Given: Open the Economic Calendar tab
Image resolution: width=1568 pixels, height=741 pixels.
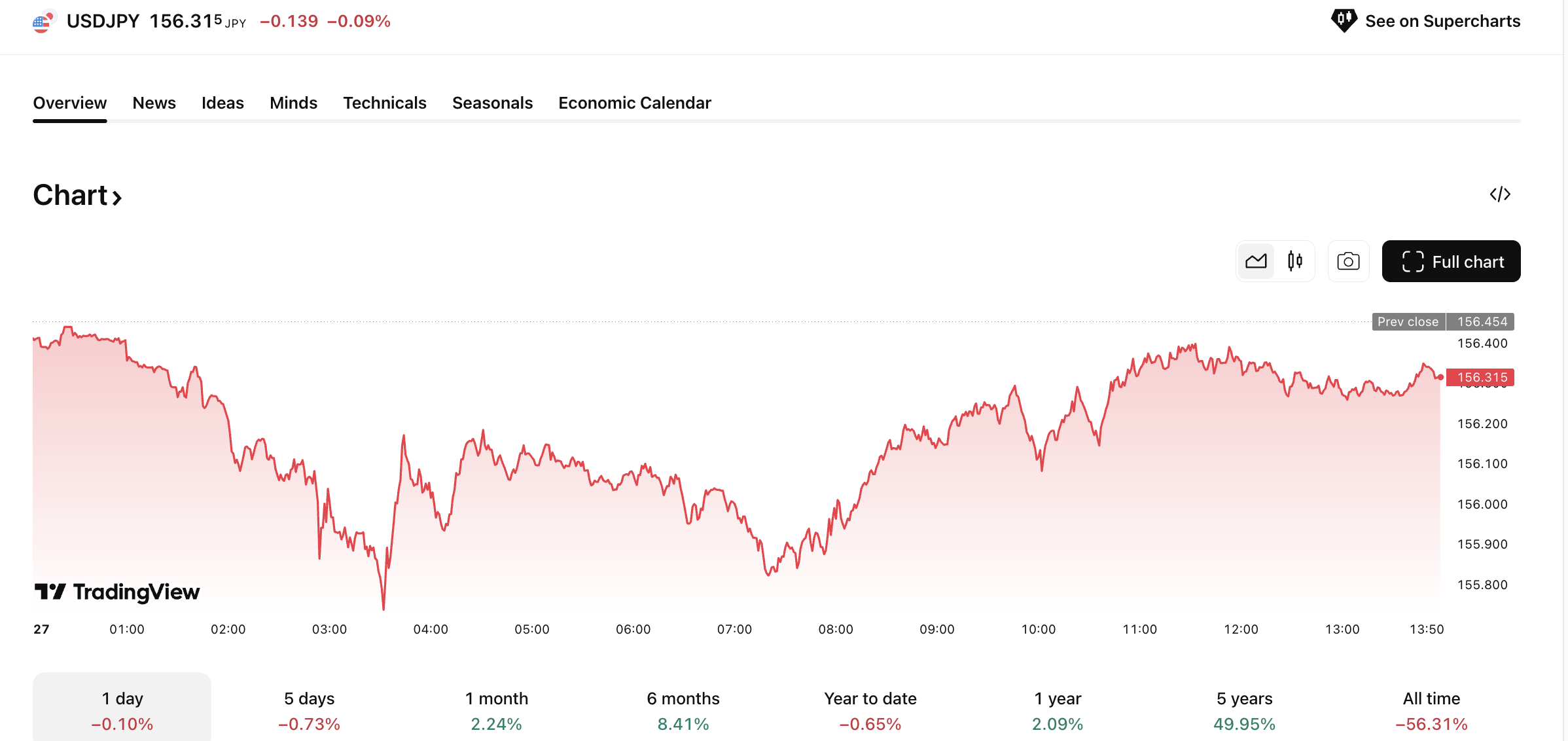Looking at the screenshot, I should click(633, 103).
